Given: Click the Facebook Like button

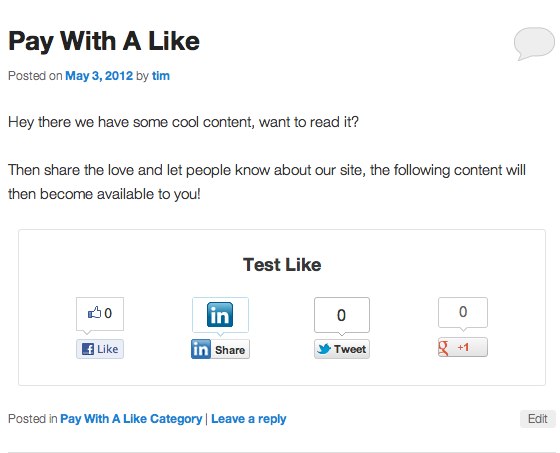Looking at the screenshot, I should point(100,349).
